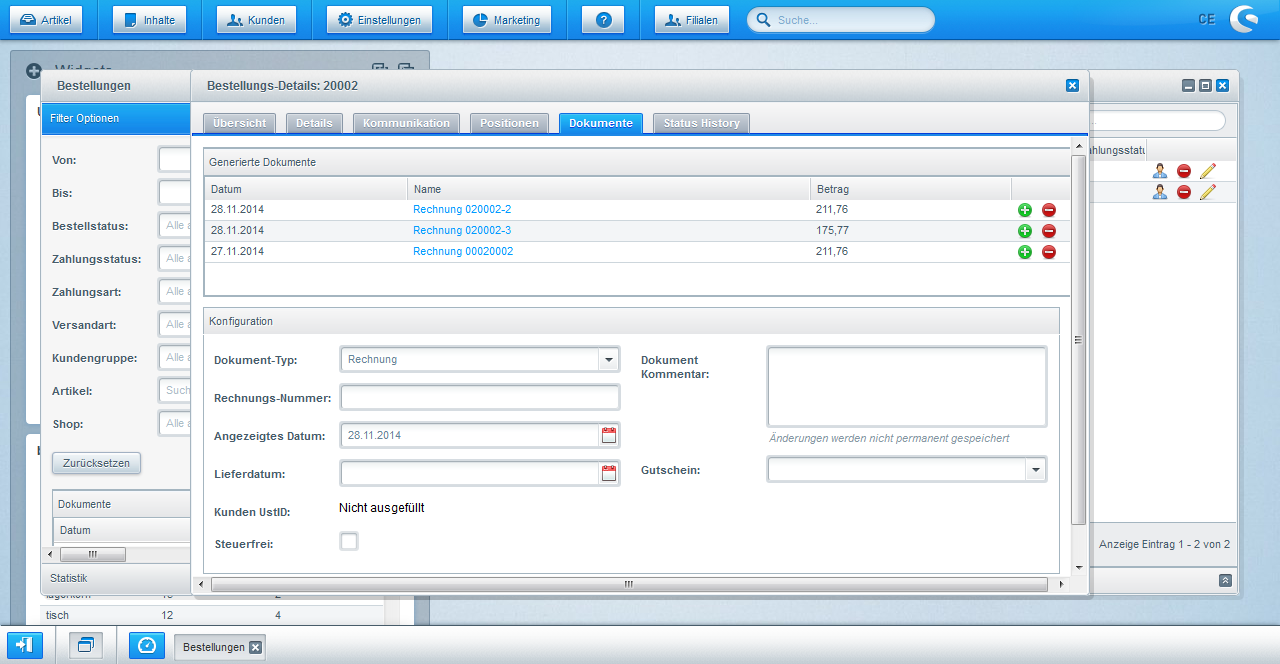1280x664 pixels.
Task: Collapse the panel using the double-arrow button
Action: tap(1225, 580)
